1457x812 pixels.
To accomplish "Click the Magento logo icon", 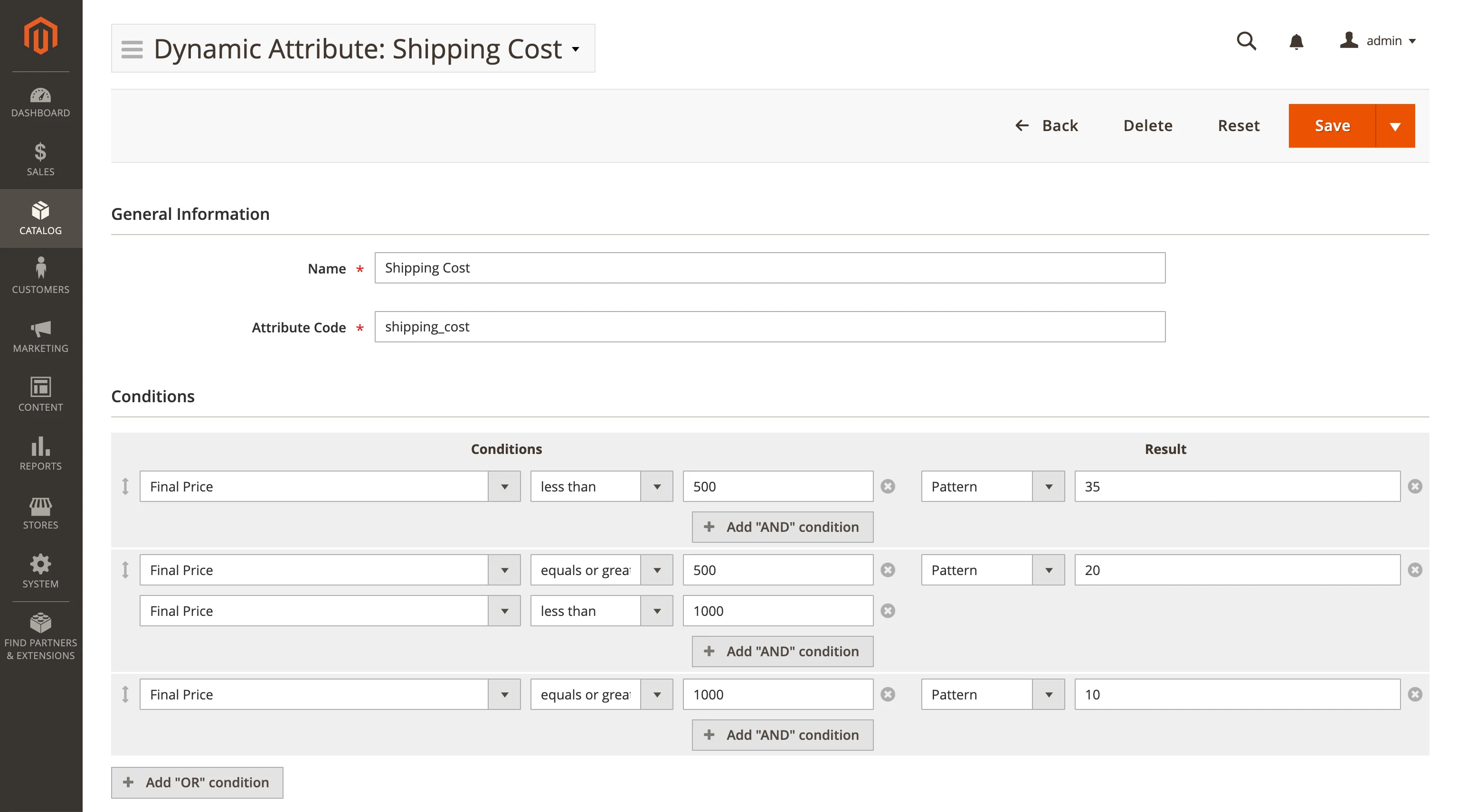I will click(x=40, y=36).
